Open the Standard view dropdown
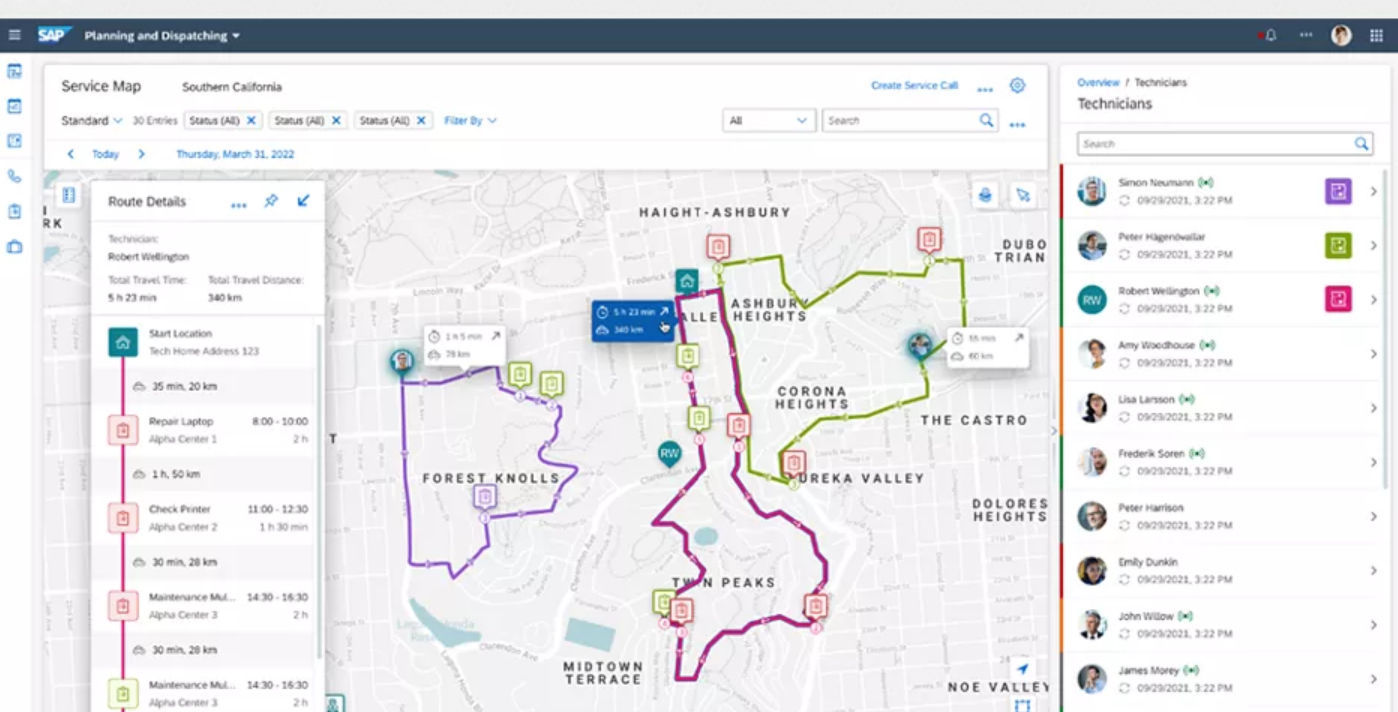 click(89, 119)
